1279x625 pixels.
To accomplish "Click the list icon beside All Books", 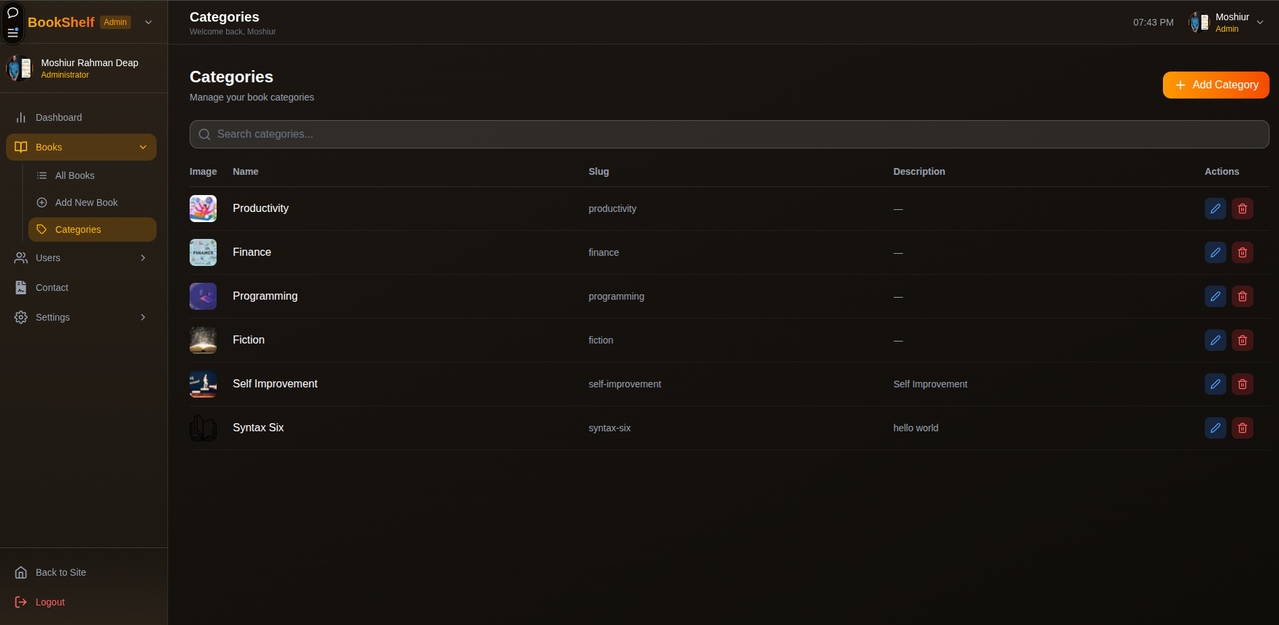I will pos(42,175).
